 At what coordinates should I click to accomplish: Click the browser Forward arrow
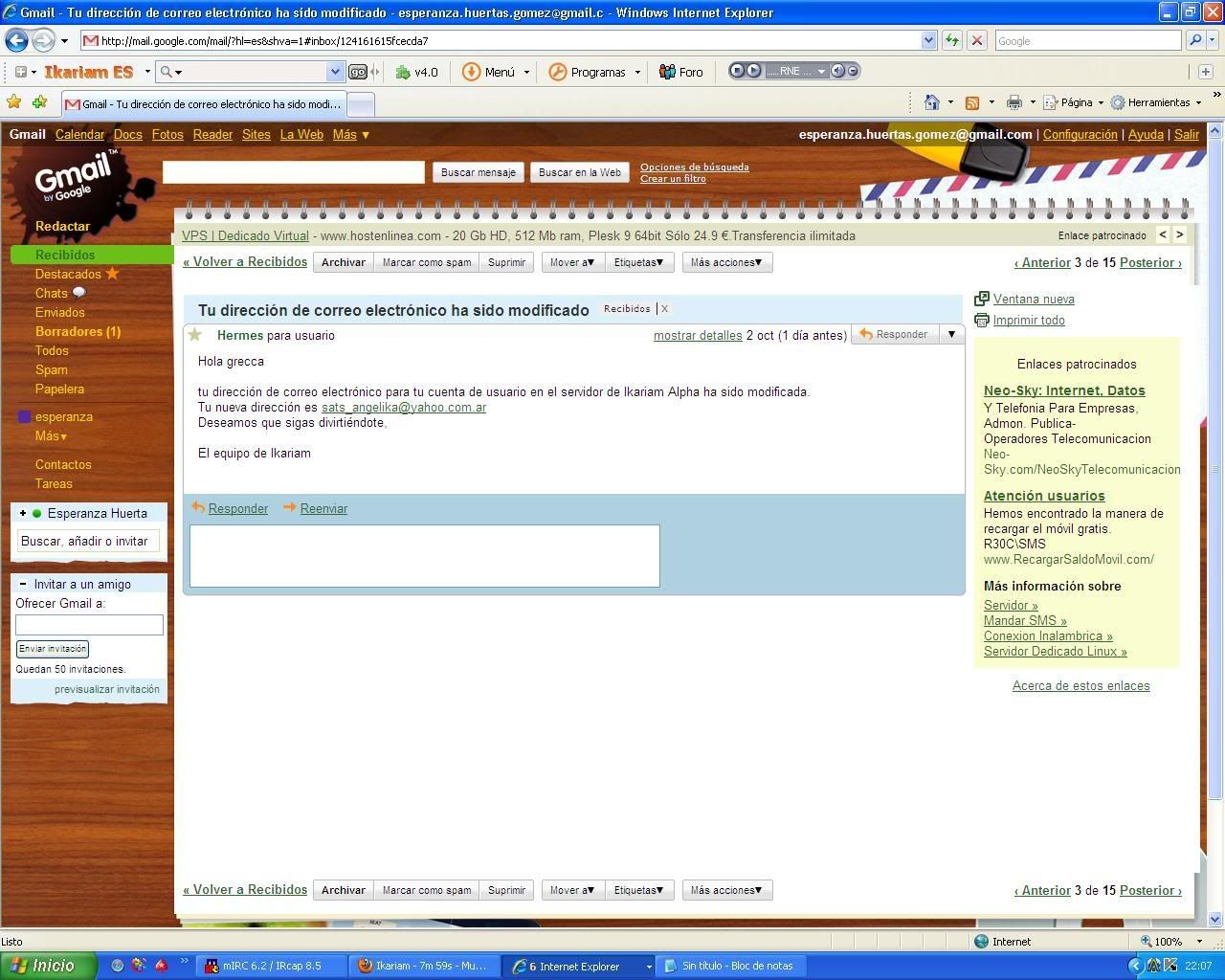(43, 40)
